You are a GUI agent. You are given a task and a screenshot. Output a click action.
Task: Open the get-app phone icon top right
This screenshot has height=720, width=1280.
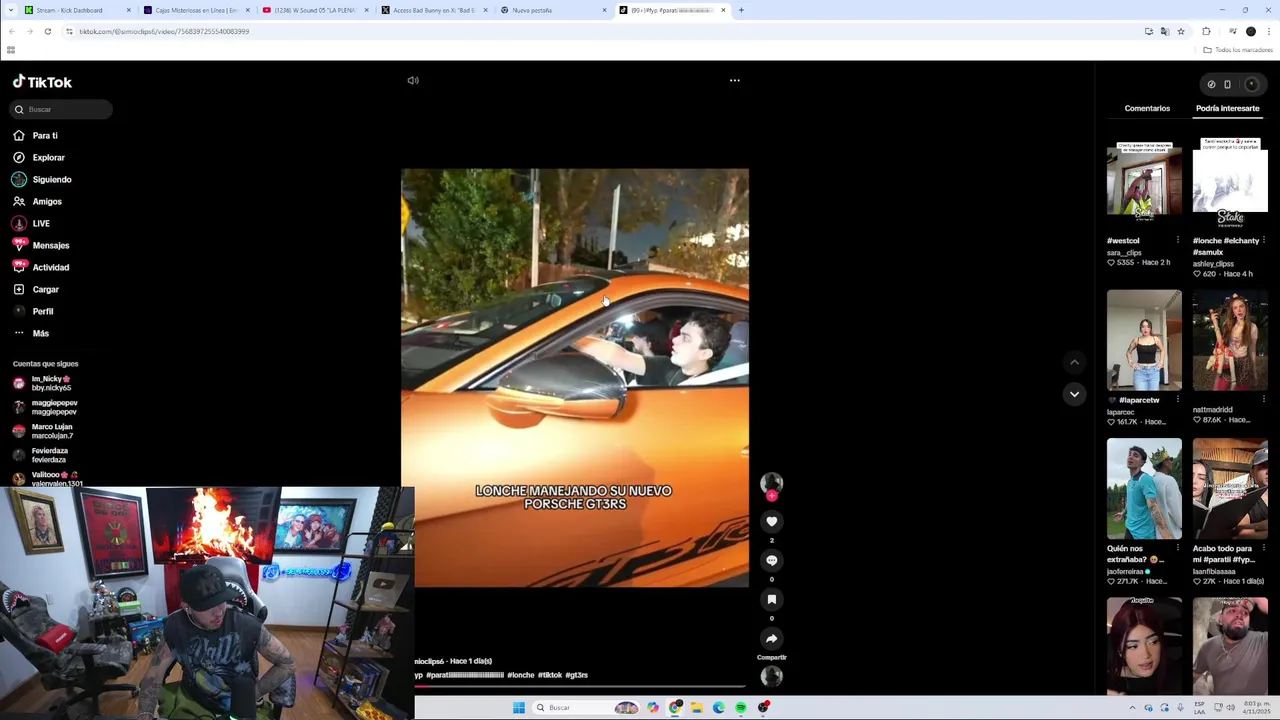pyautogui.click(x=1227, y=84)
